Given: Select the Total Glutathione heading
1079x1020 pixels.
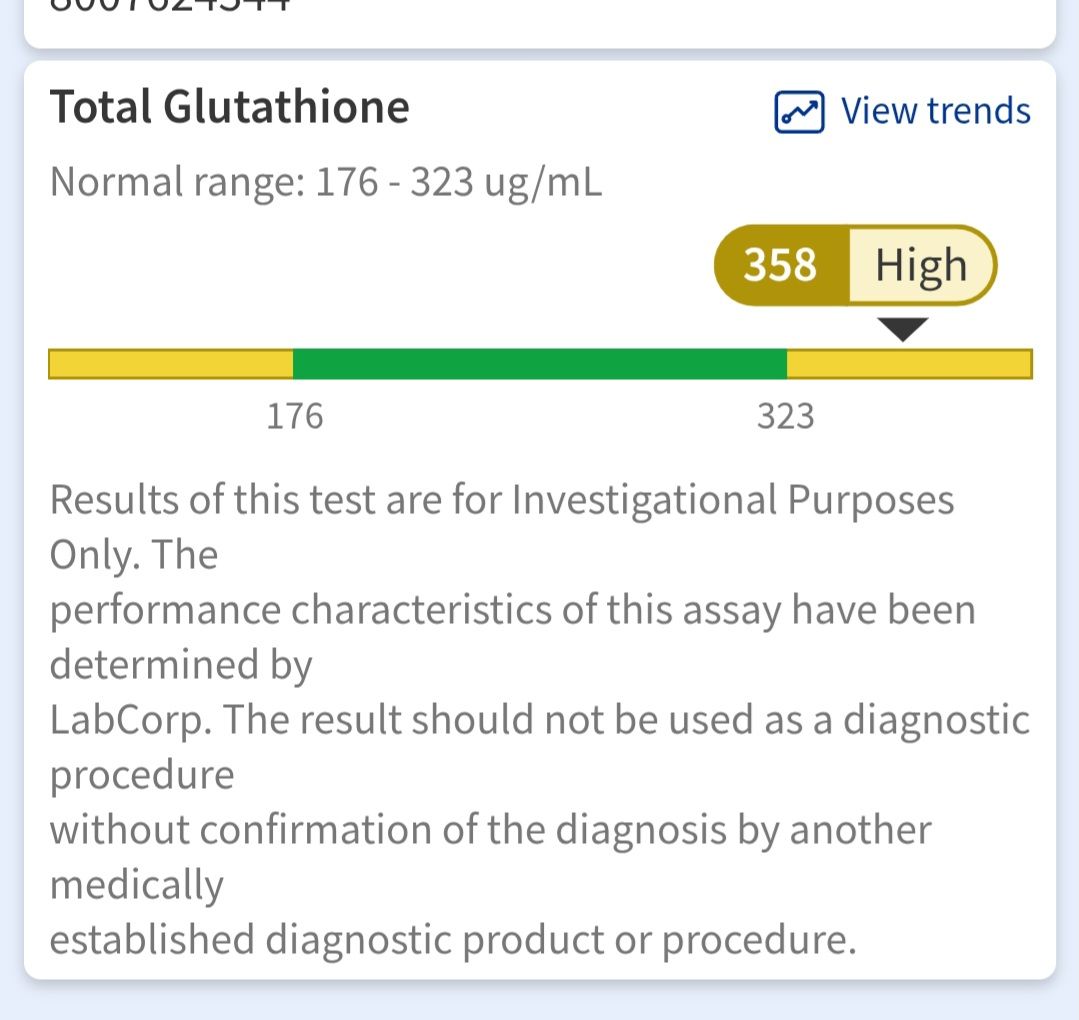Looking at the screenshot, I should [x=230, y=107].
